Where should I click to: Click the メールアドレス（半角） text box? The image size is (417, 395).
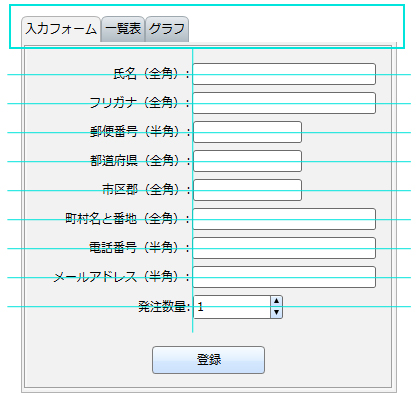point(284,277)
